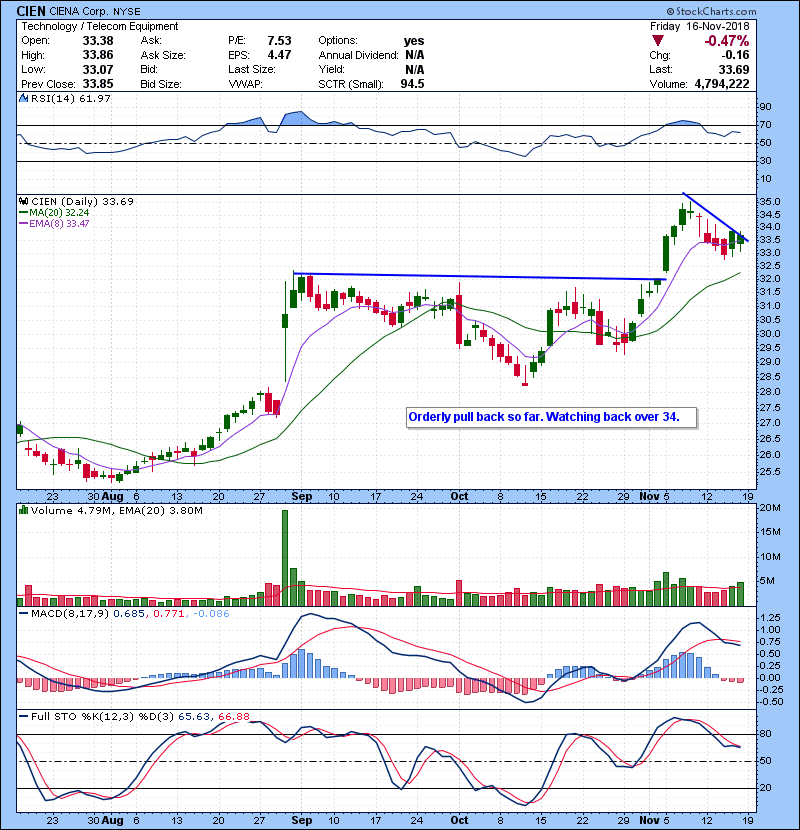Click the P/E value 7.53
The height and width of the screenshot is (830, 800).
click(x=279, y=41)
